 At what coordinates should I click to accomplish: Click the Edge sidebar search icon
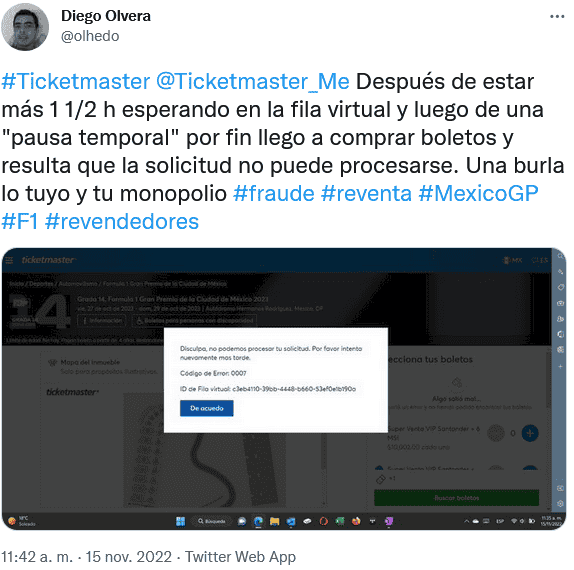tap(560, 256)
